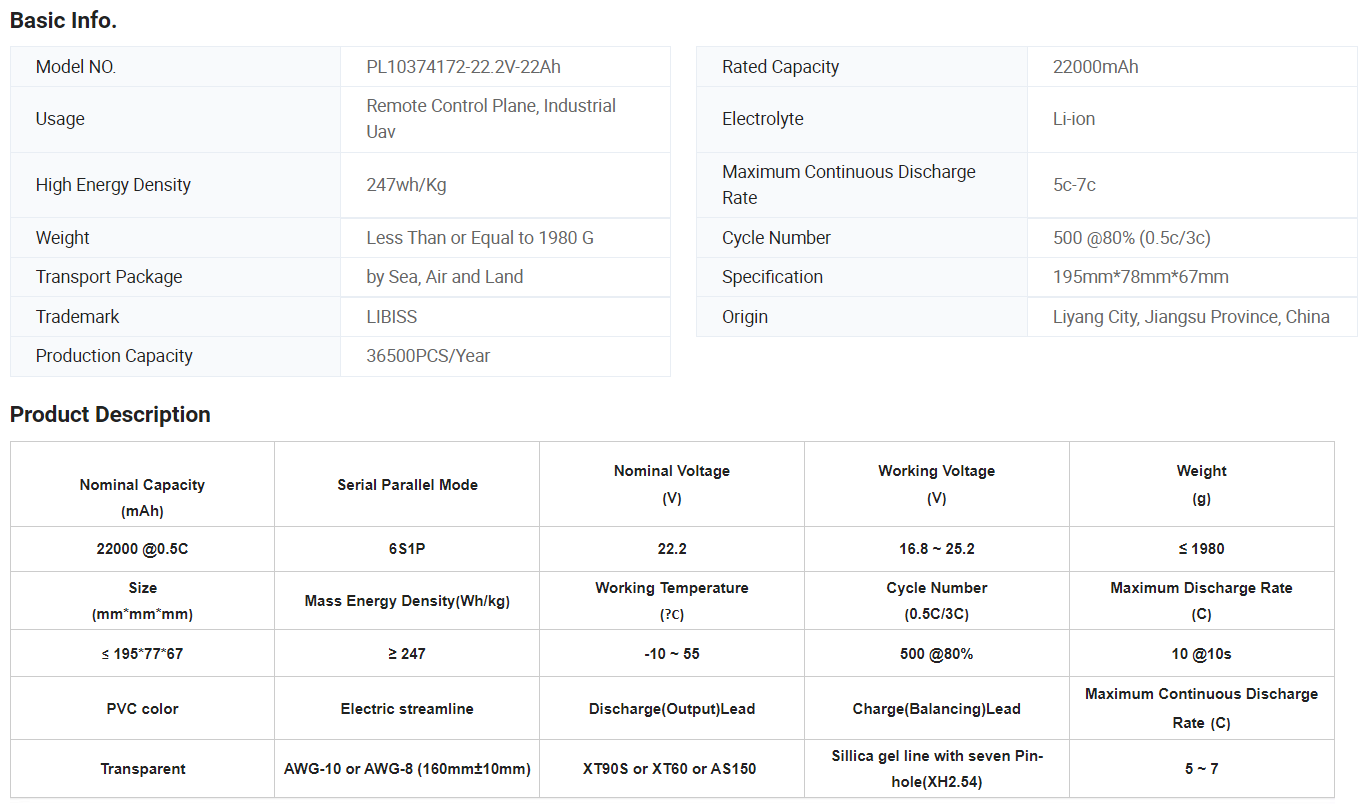The height and width of the screenshot is (804, 1366).
Task: Click the High Energy Density label
Action: [x=113, y=185]
